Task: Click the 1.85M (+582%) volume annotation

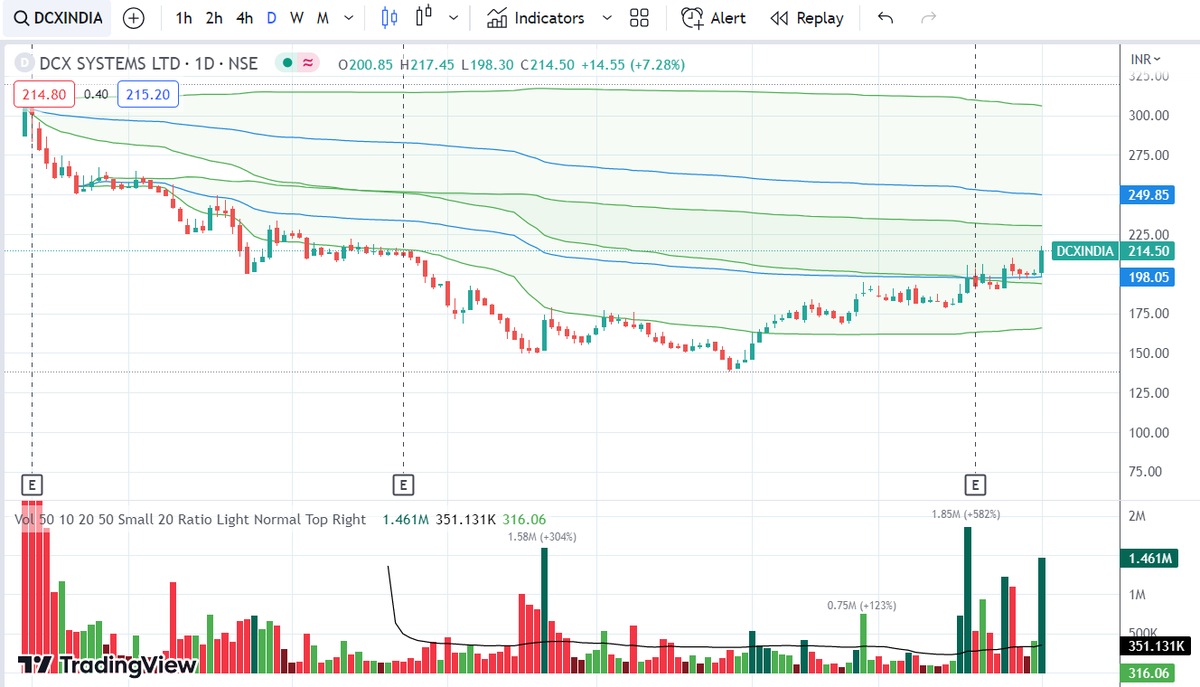Action: 966,514
